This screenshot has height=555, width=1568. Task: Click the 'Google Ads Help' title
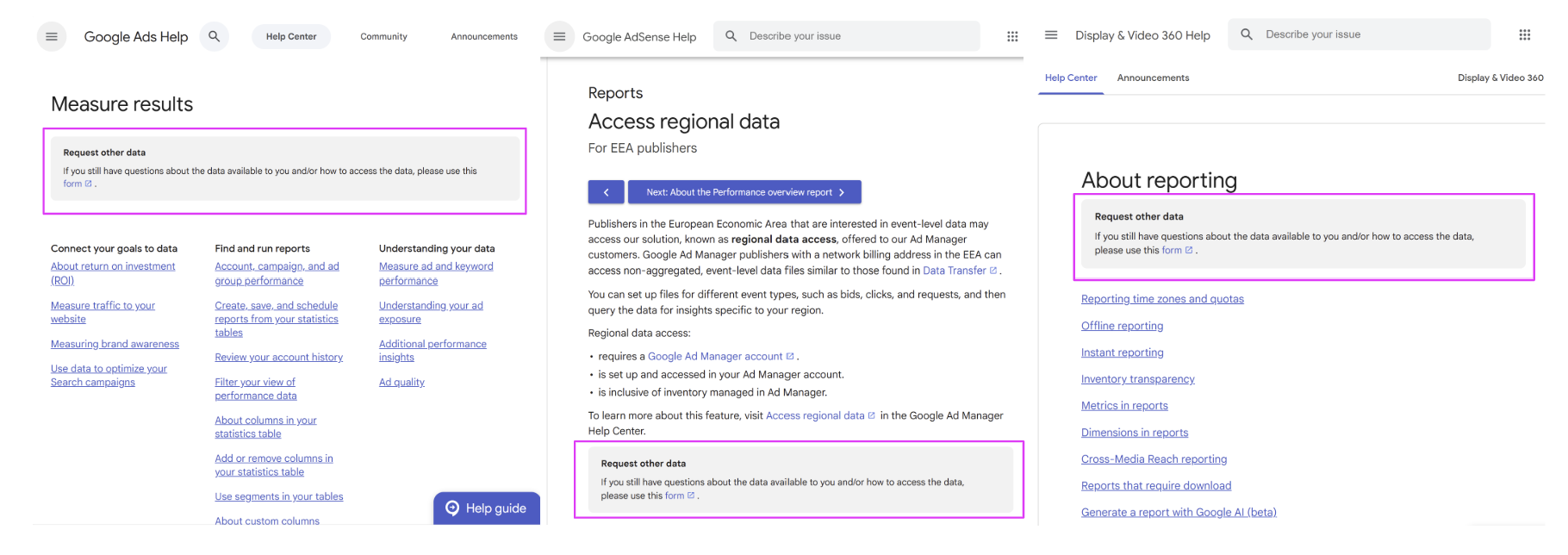(x=136, y=36)
